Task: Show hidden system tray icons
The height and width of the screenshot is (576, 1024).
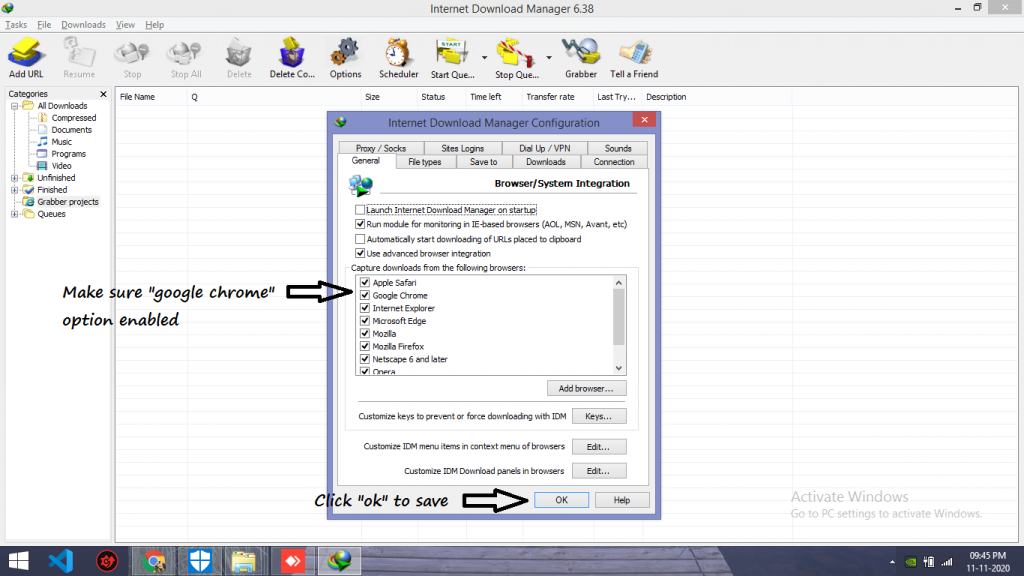Action: click(892, 562)
